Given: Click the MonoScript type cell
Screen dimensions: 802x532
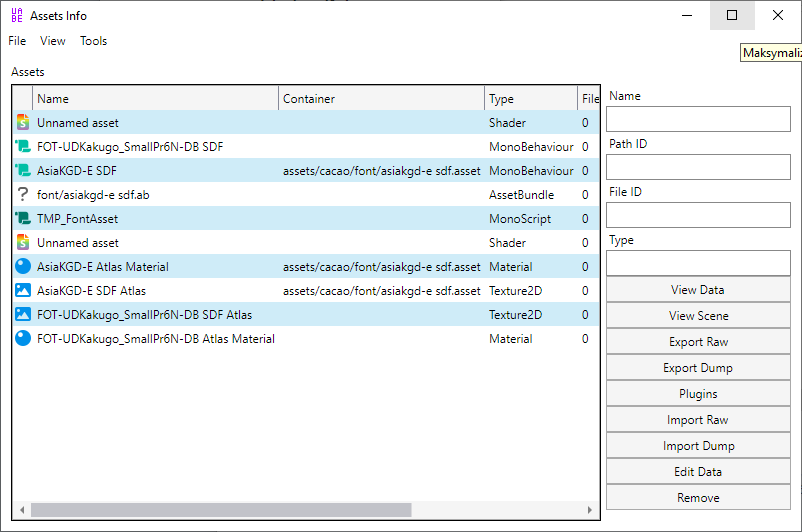Looking at the screenshot, I should [x=520, y=219].
